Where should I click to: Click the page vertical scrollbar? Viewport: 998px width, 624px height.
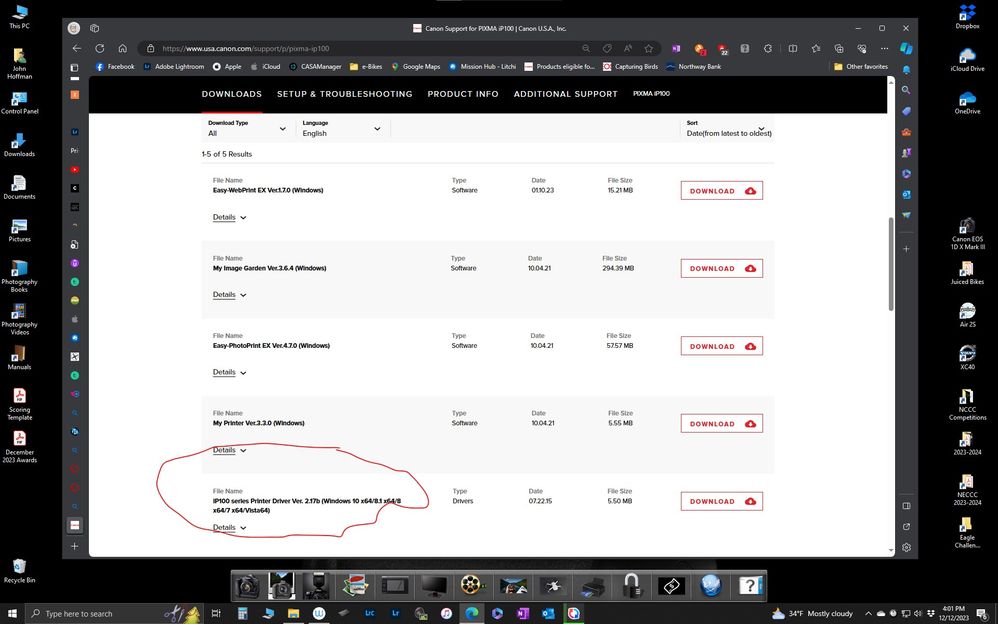890,263
